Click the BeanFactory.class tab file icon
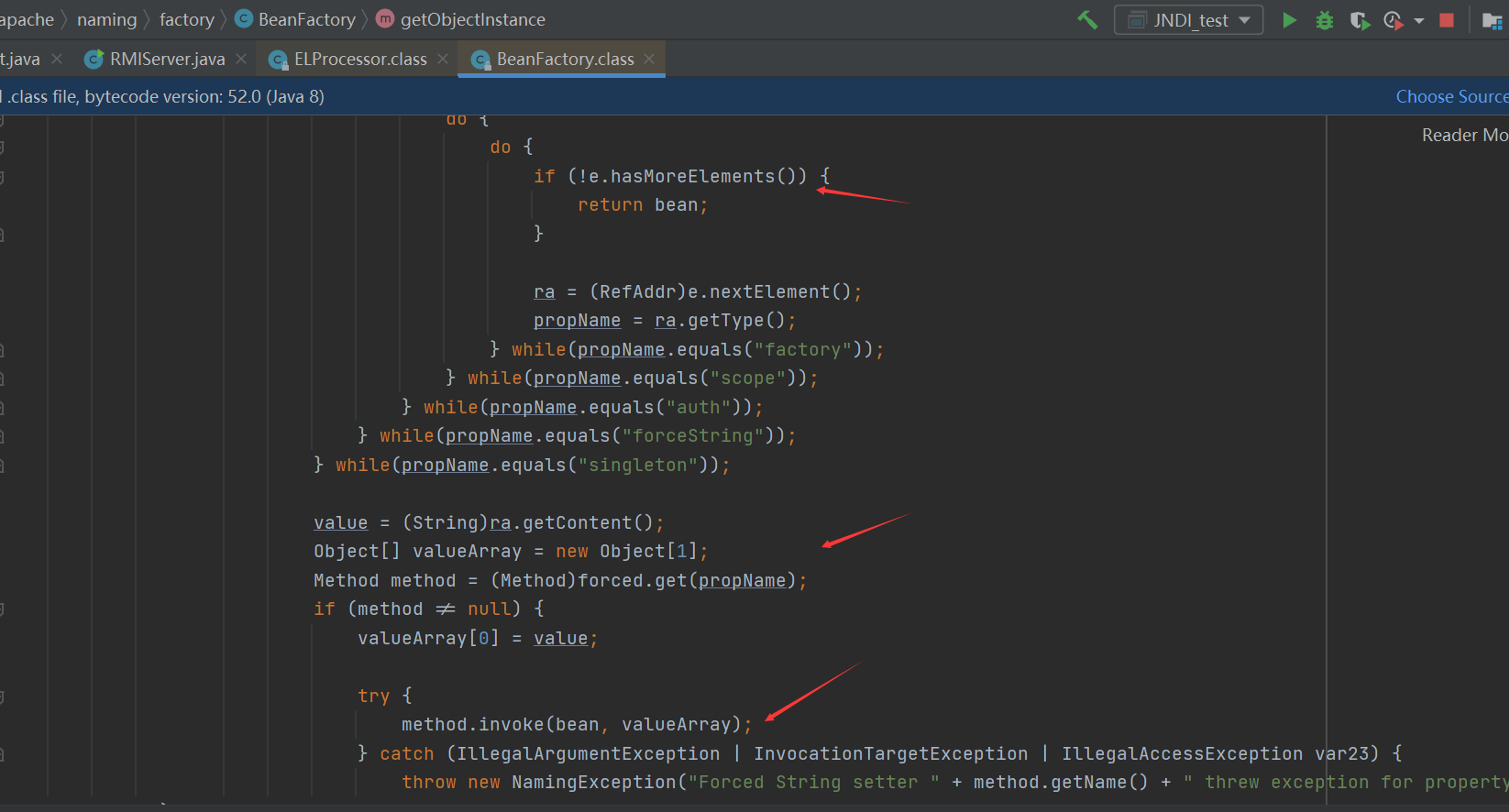Viewport: 1509px width, 812px height. click(480, 60)
